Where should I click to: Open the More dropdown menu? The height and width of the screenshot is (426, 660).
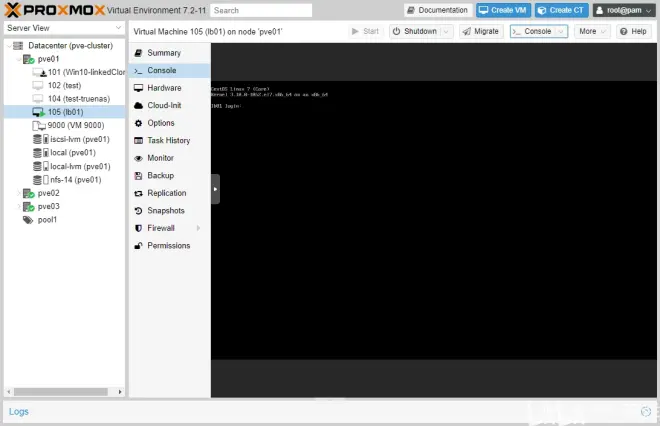[x=592, y=31]
